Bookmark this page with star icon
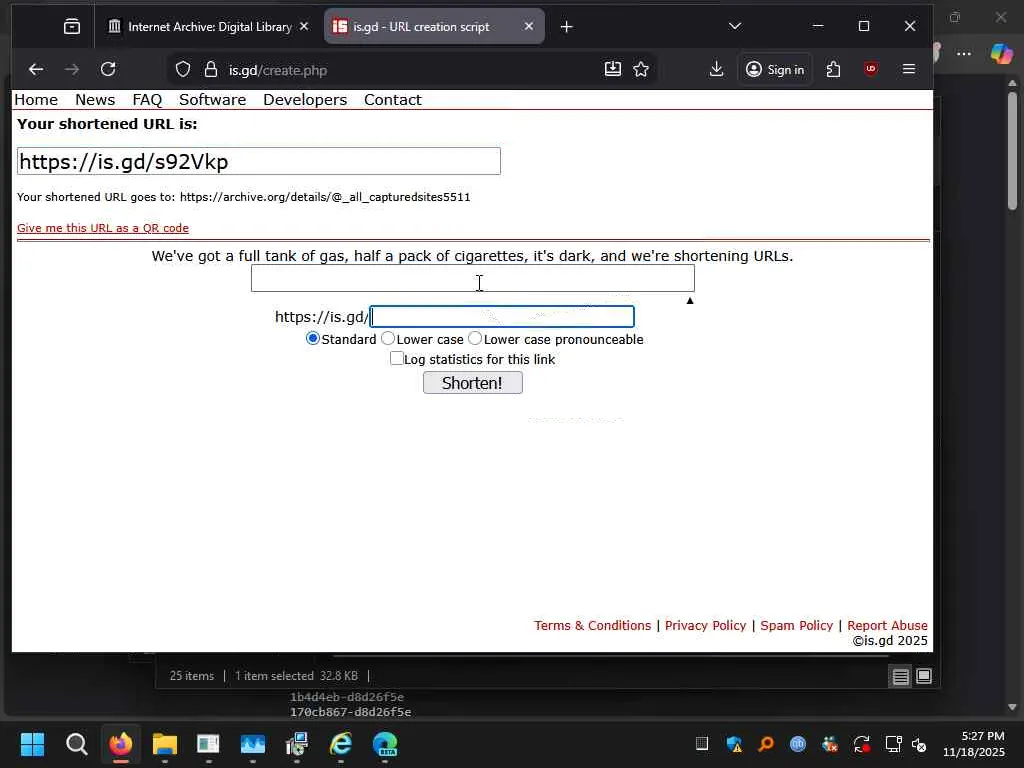 click(x=641, y=69)
